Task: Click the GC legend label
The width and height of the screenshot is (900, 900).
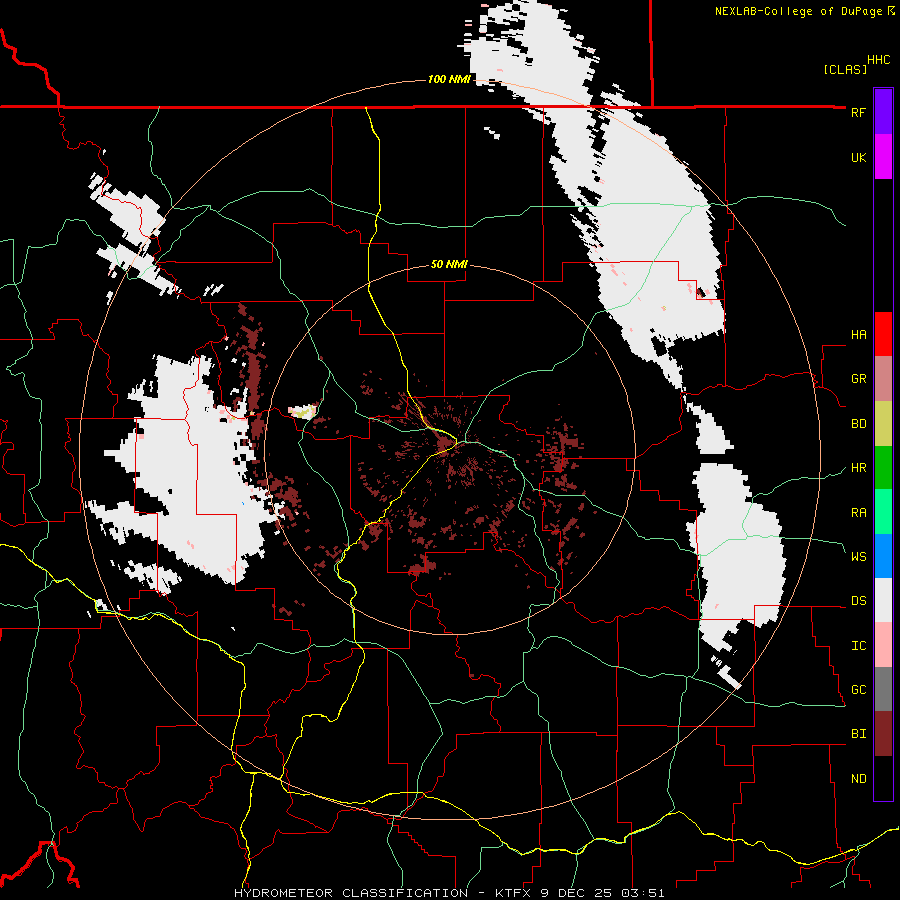Action: (x=858, y=689)
